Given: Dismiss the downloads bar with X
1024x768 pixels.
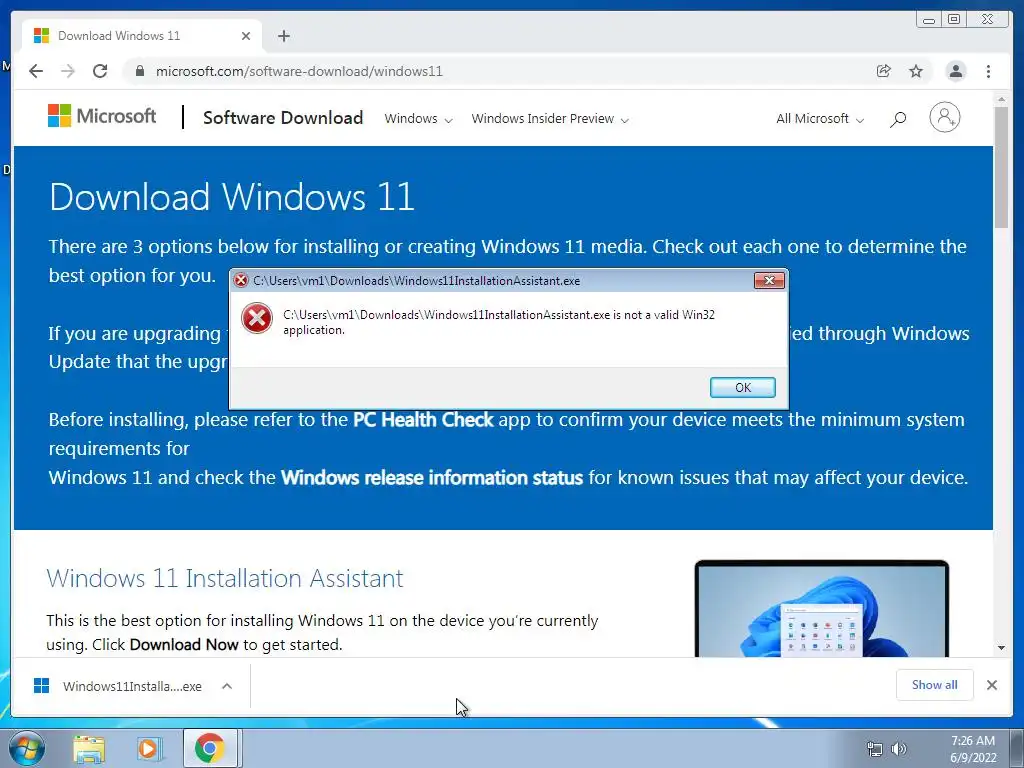Looking at the screenshot, I should pos(991,685).
